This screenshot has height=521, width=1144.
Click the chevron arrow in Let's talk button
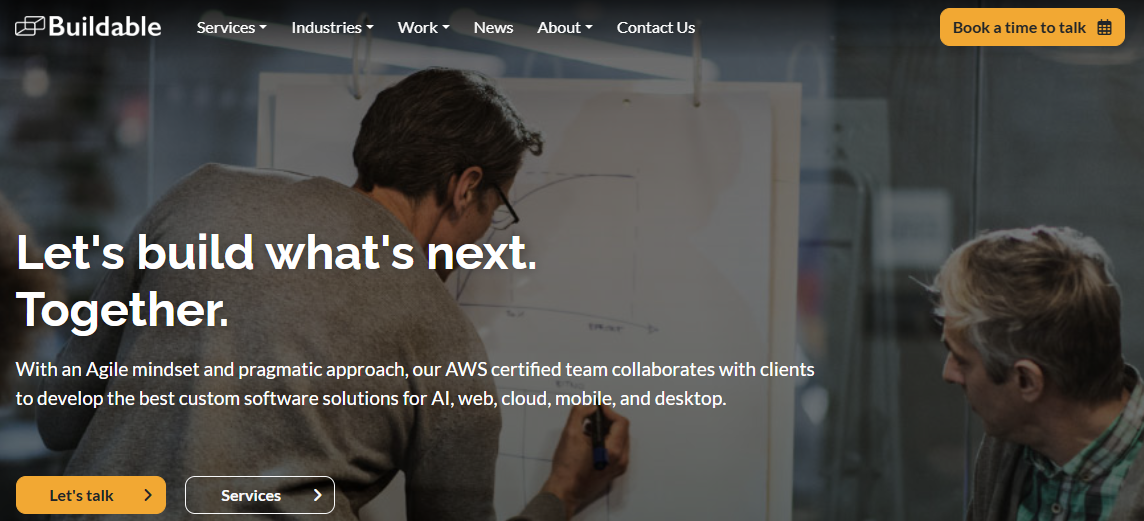point(148,495)
